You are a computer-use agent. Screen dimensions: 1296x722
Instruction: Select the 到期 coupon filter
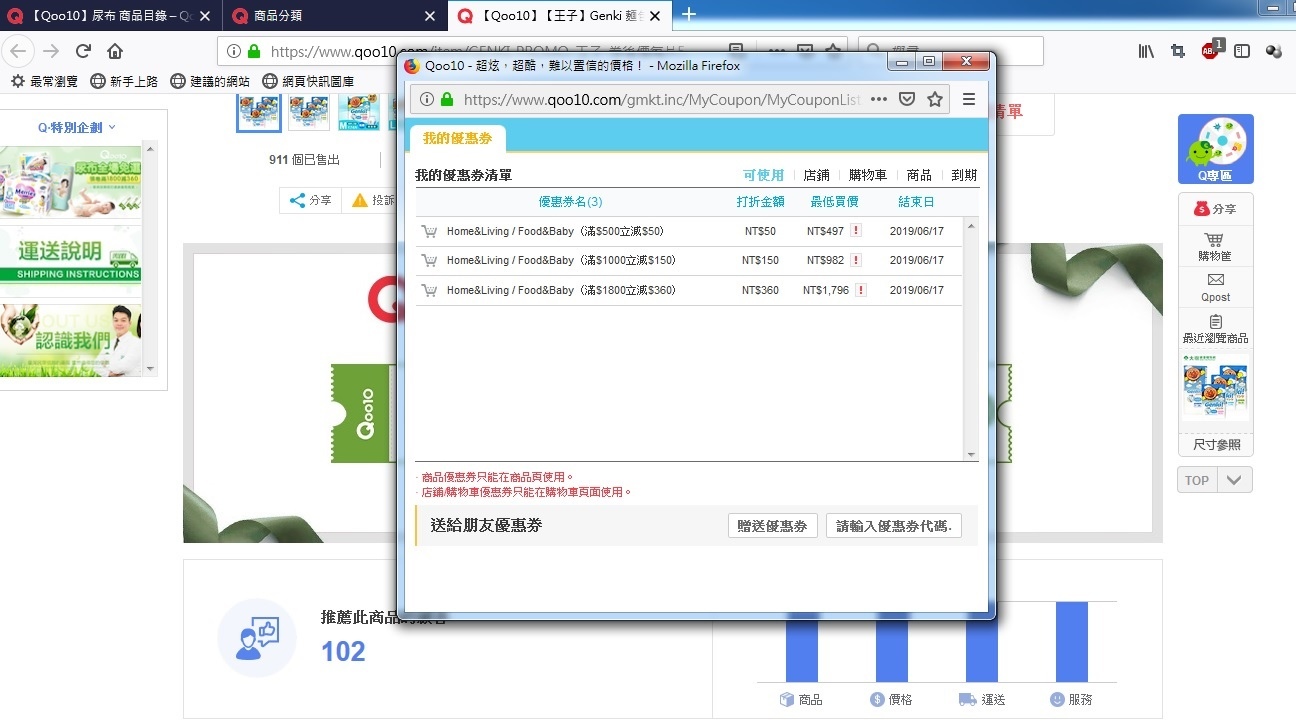tap(964, 175)
